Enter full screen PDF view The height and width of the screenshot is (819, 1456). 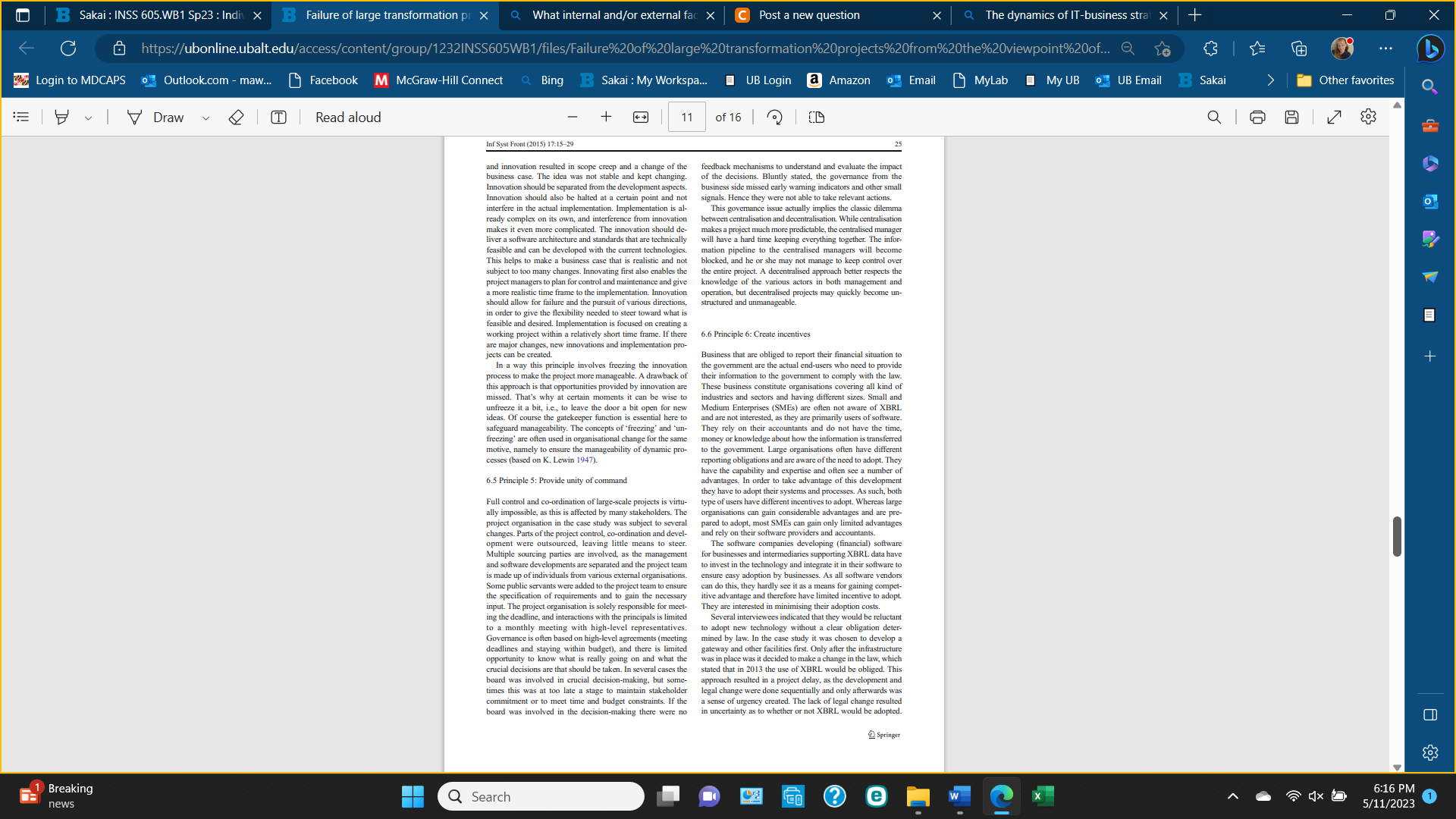1334,117
